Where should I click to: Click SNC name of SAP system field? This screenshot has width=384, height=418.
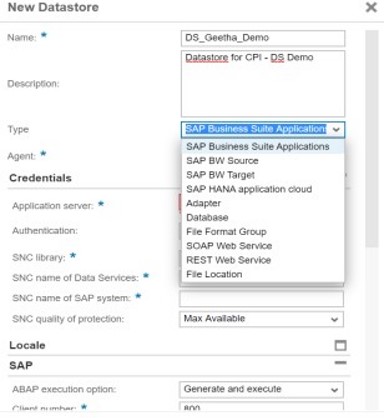tap(261, 299)
